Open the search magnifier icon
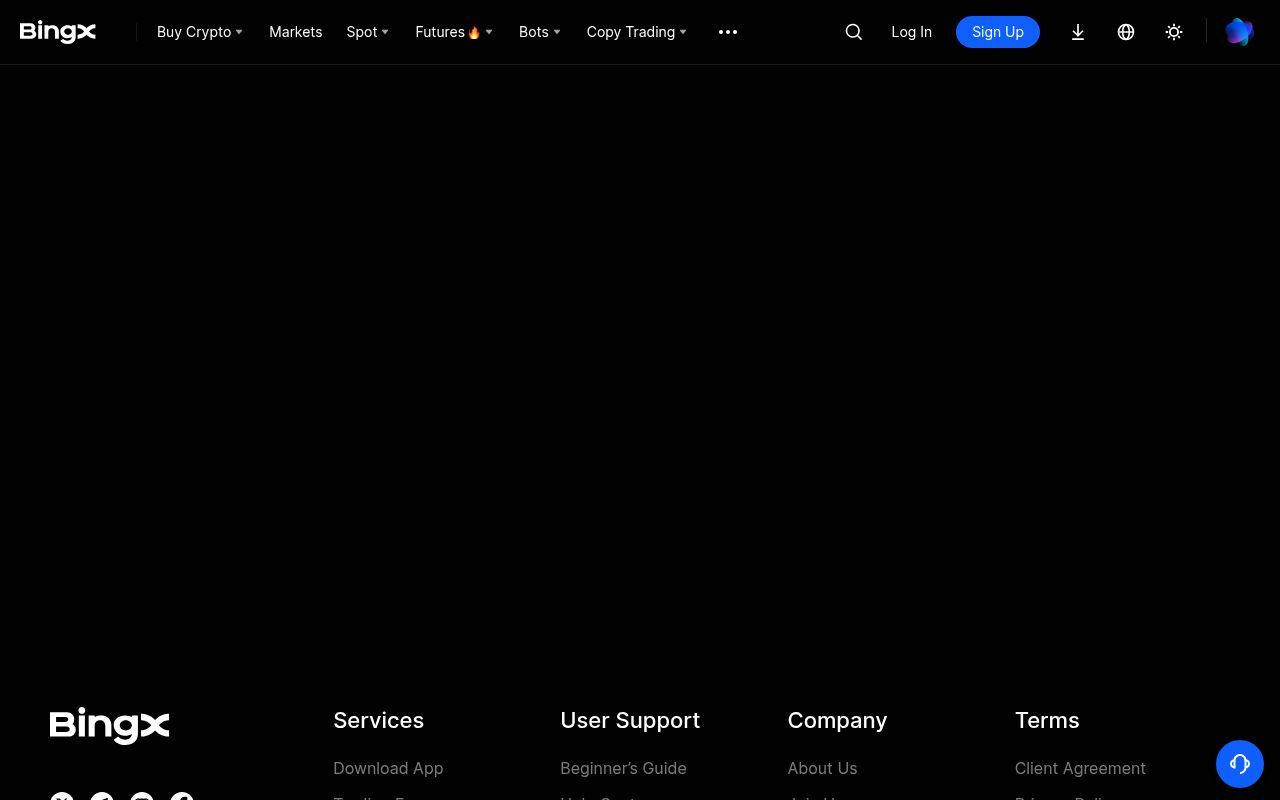 pos(854,32)
